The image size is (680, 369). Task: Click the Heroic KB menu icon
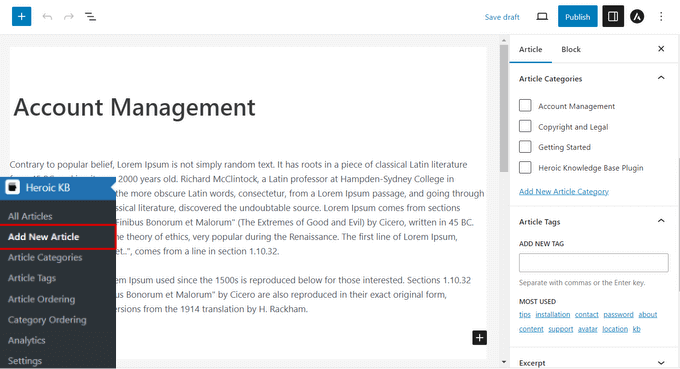(x=13, y=187)
